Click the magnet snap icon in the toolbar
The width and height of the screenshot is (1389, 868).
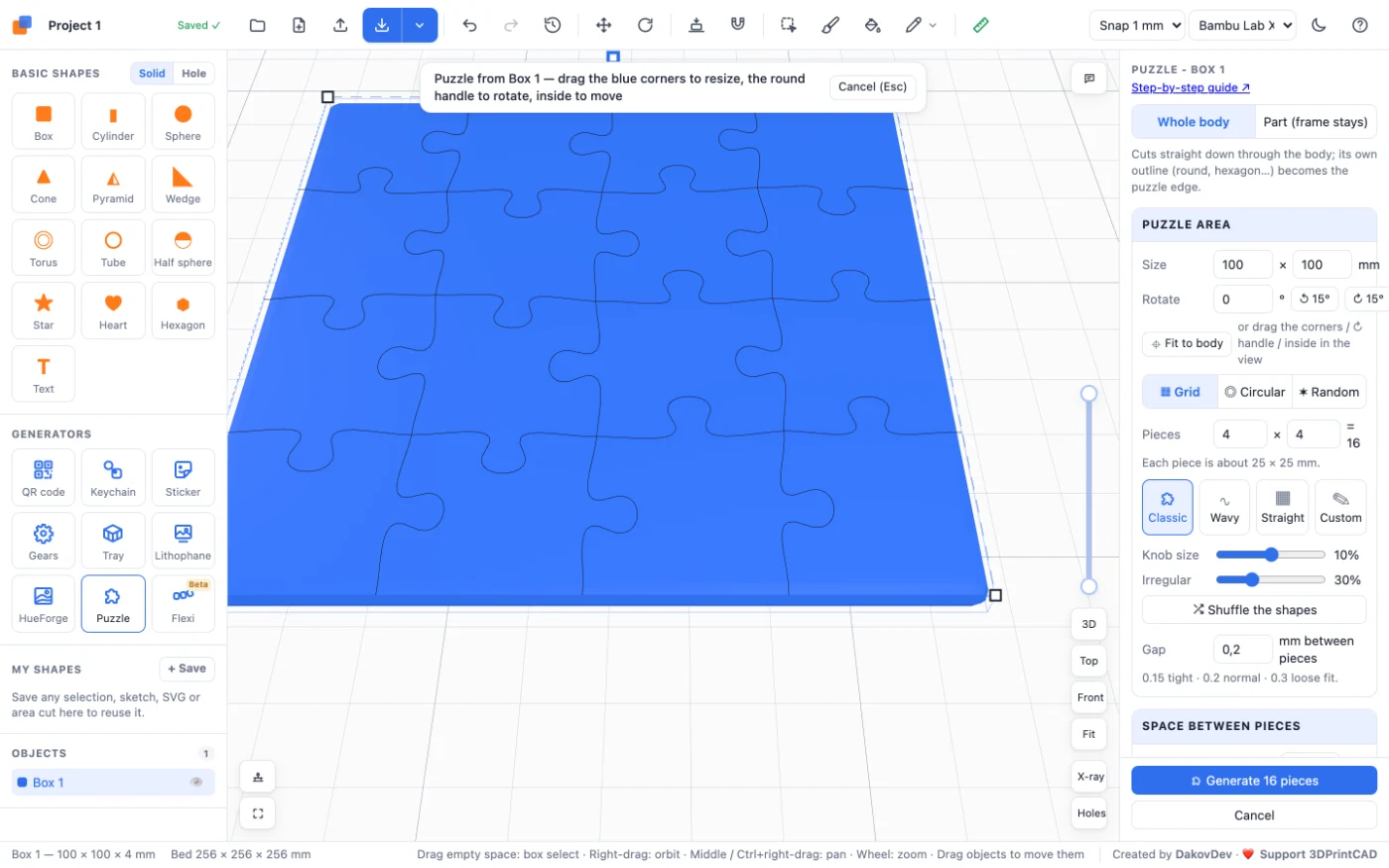pos(738,25)
